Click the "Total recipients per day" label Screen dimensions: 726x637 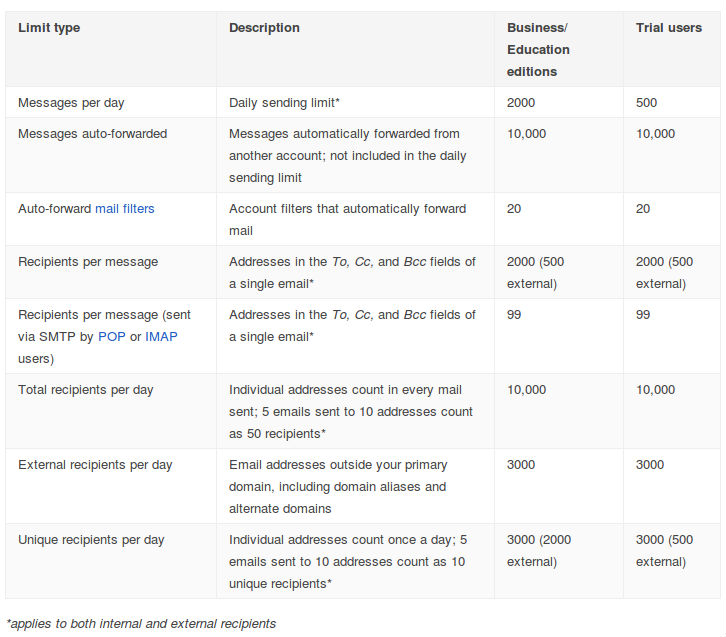tap(86, 390)
